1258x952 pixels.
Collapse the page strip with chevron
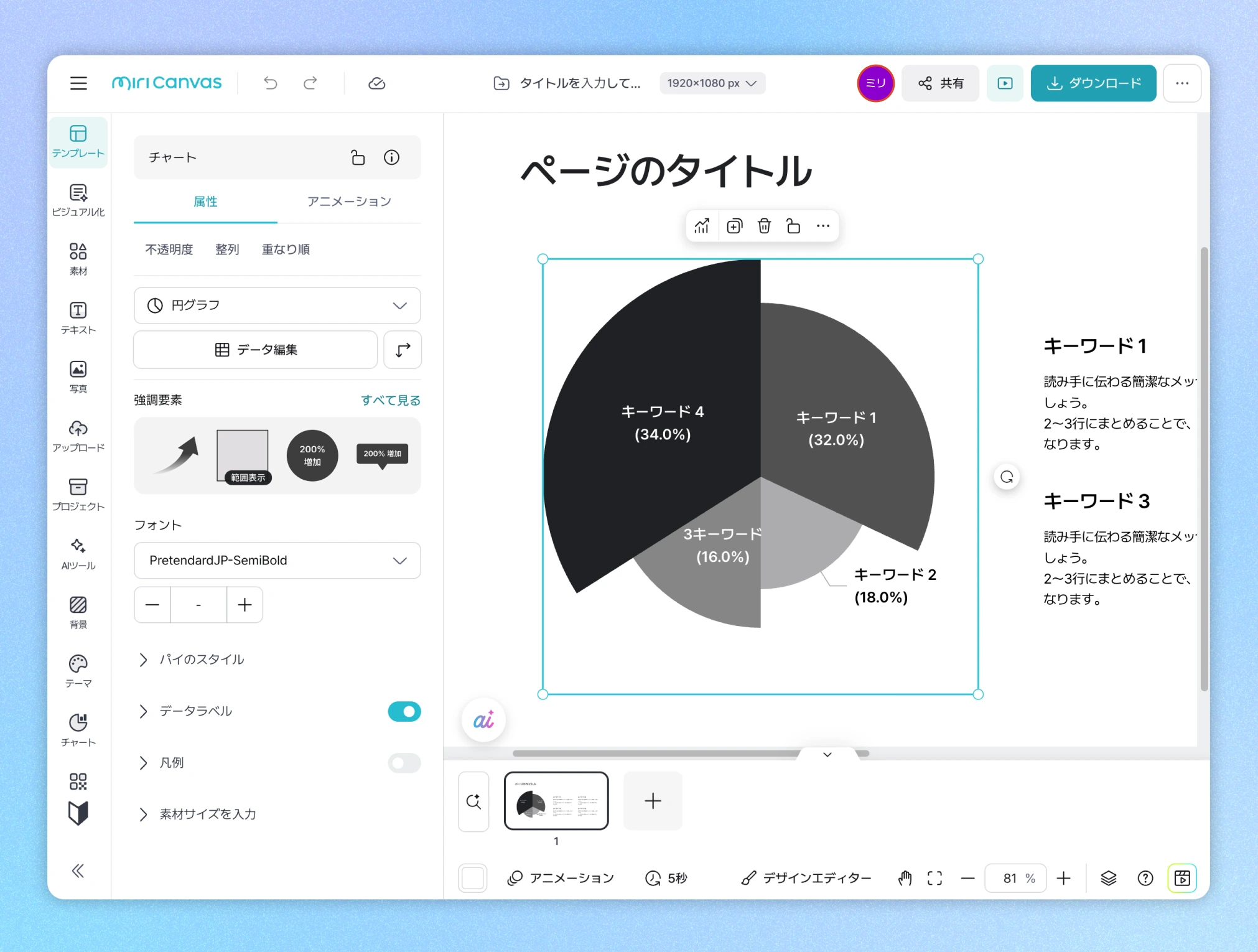coord(827,755)
